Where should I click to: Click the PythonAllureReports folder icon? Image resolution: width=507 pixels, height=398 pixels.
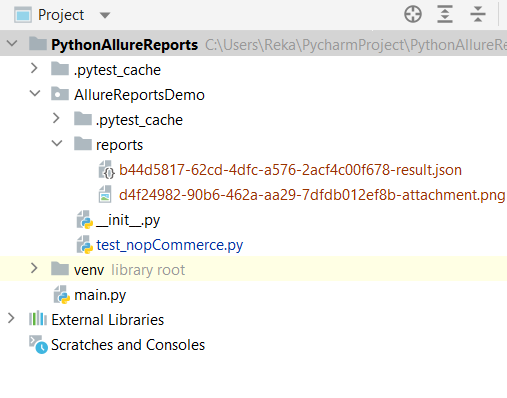click(x=38, y=43)
